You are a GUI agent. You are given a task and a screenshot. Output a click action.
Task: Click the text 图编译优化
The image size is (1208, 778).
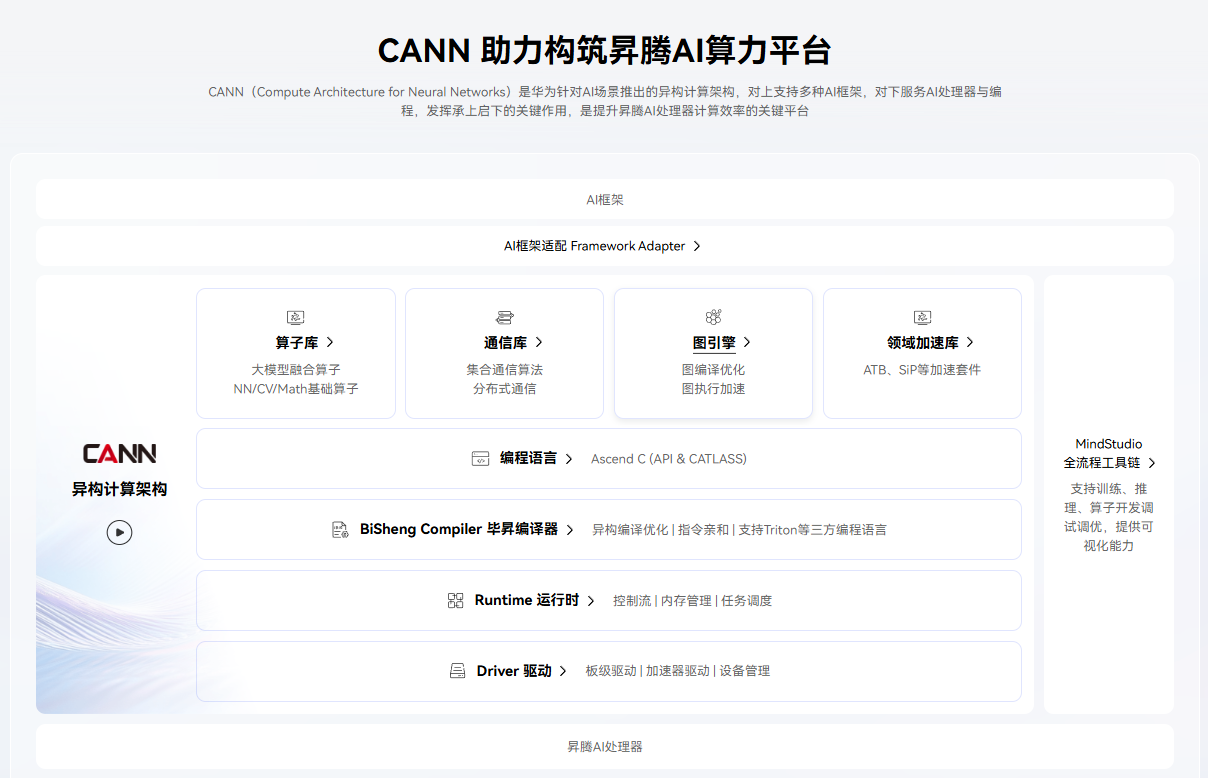tap(713, 370)
